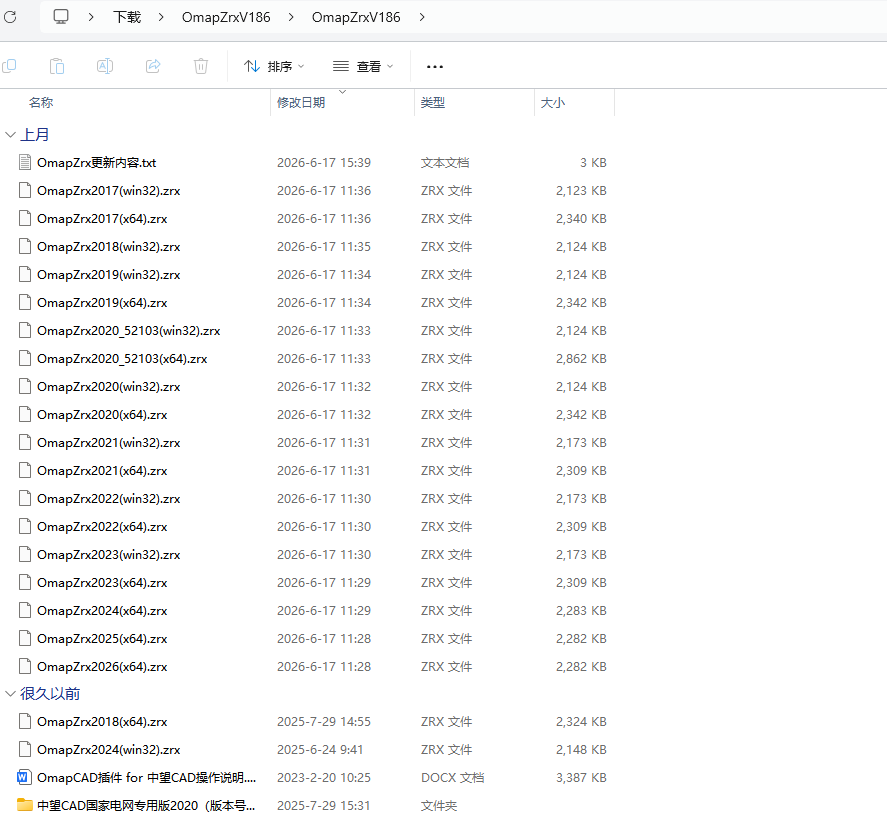Click file name OmapZrx2018(x64).zrx
887x830 pixels.
point(102,721)
